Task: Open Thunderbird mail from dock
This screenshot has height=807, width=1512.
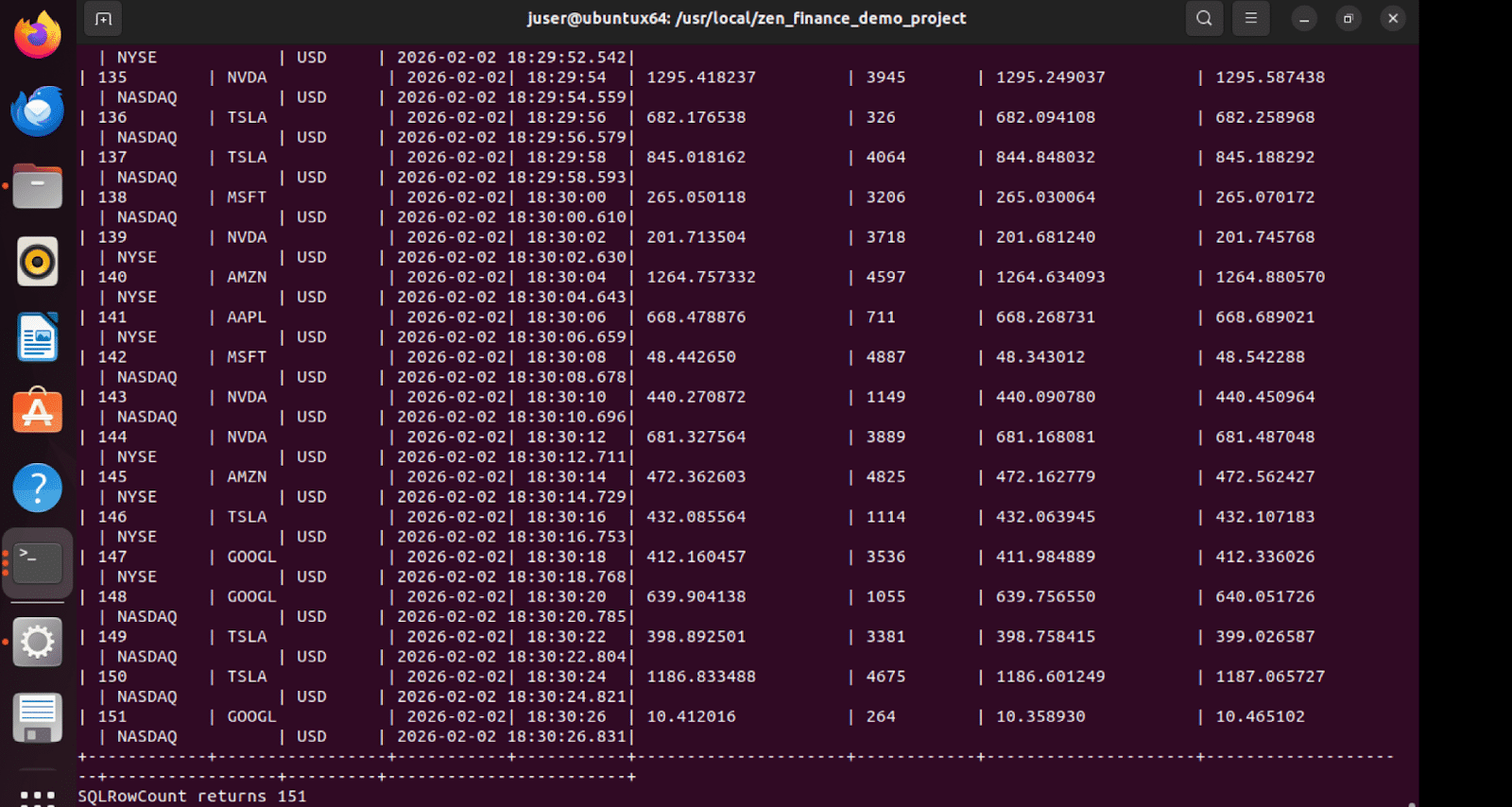Action: click(x=38, y=111)
